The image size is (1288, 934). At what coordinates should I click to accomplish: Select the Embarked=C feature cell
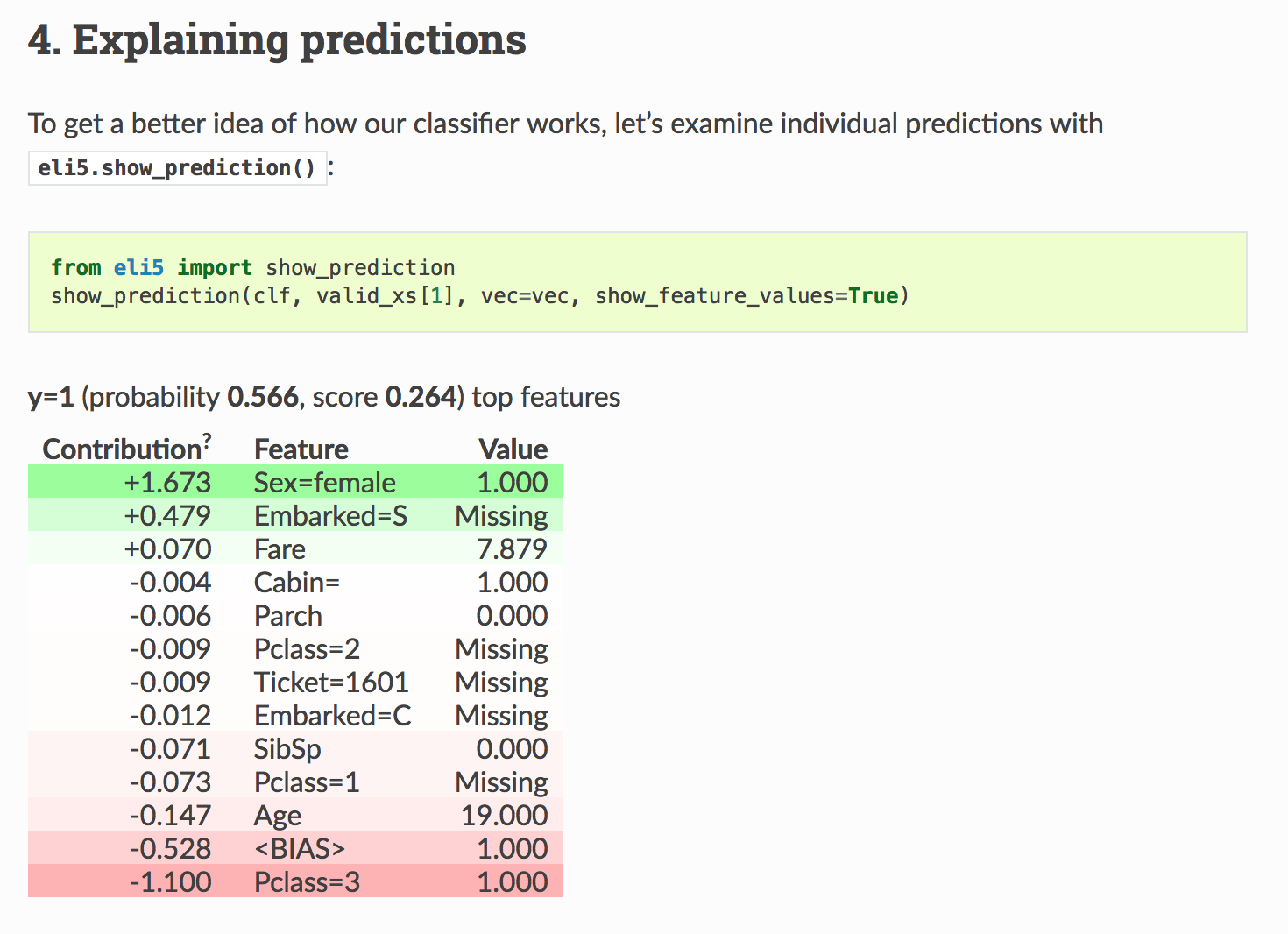coord(333,716)
